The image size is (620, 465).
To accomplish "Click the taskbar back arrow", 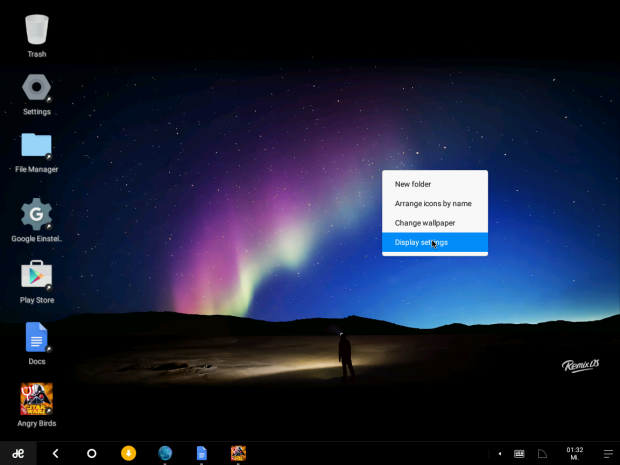I will pyautogui.click(x=56, y=453).
